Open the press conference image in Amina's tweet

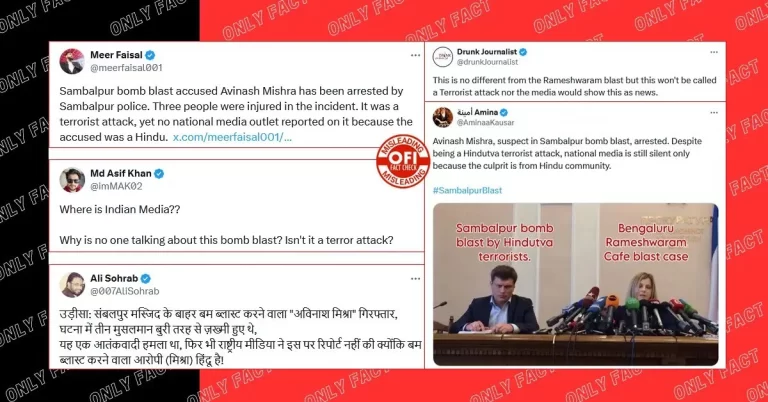[576, 284]
